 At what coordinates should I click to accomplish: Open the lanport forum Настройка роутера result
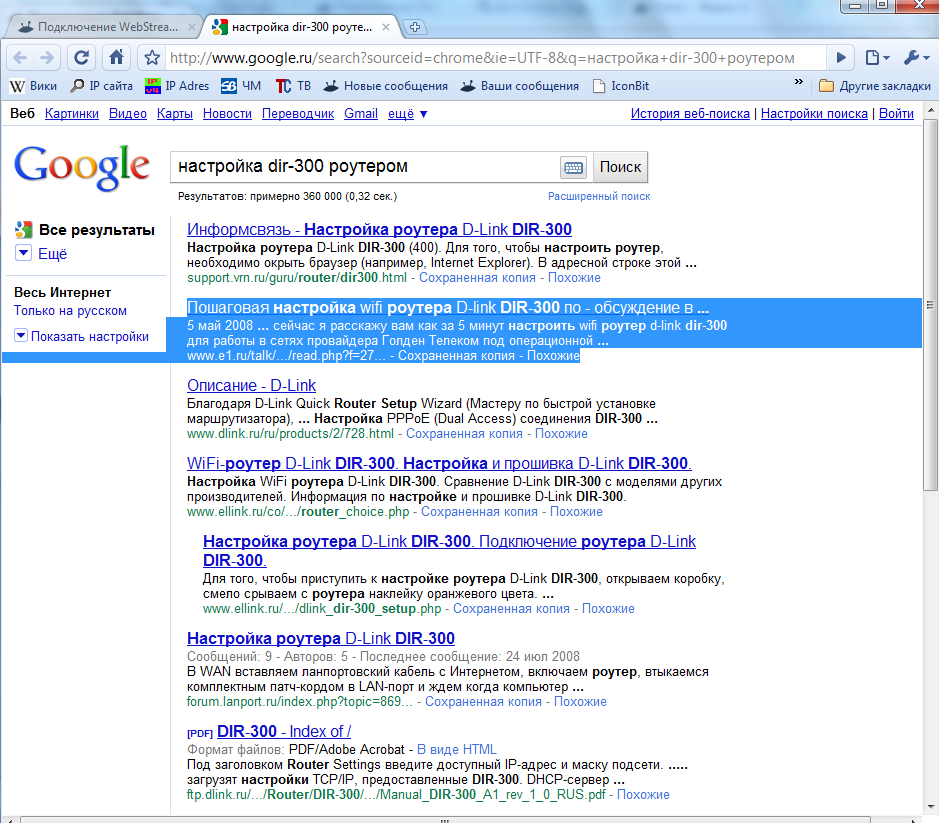tap(321, 638)
